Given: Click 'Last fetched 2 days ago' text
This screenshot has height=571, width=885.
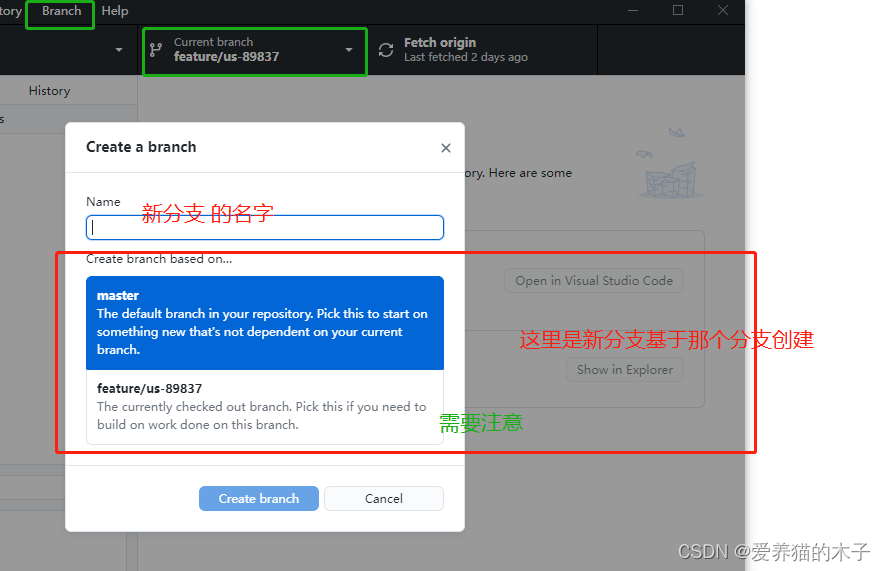Looking at the screenshot, I should pos(466,57).
